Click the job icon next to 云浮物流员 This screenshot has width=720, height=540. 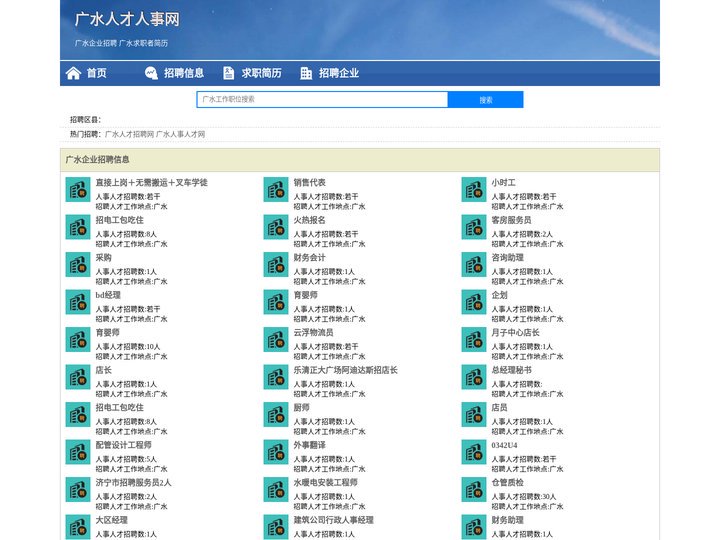coord(276,340)
